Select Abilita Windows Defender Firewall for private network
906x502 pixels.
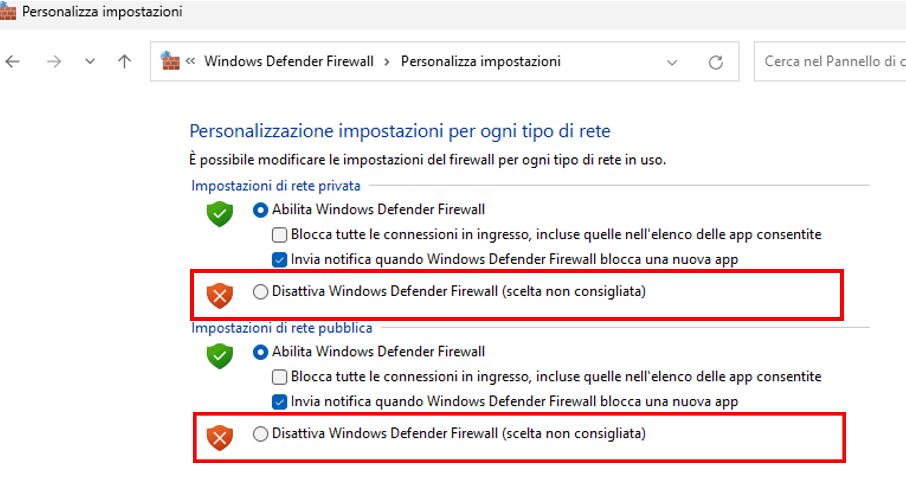(x=261, y=210)
